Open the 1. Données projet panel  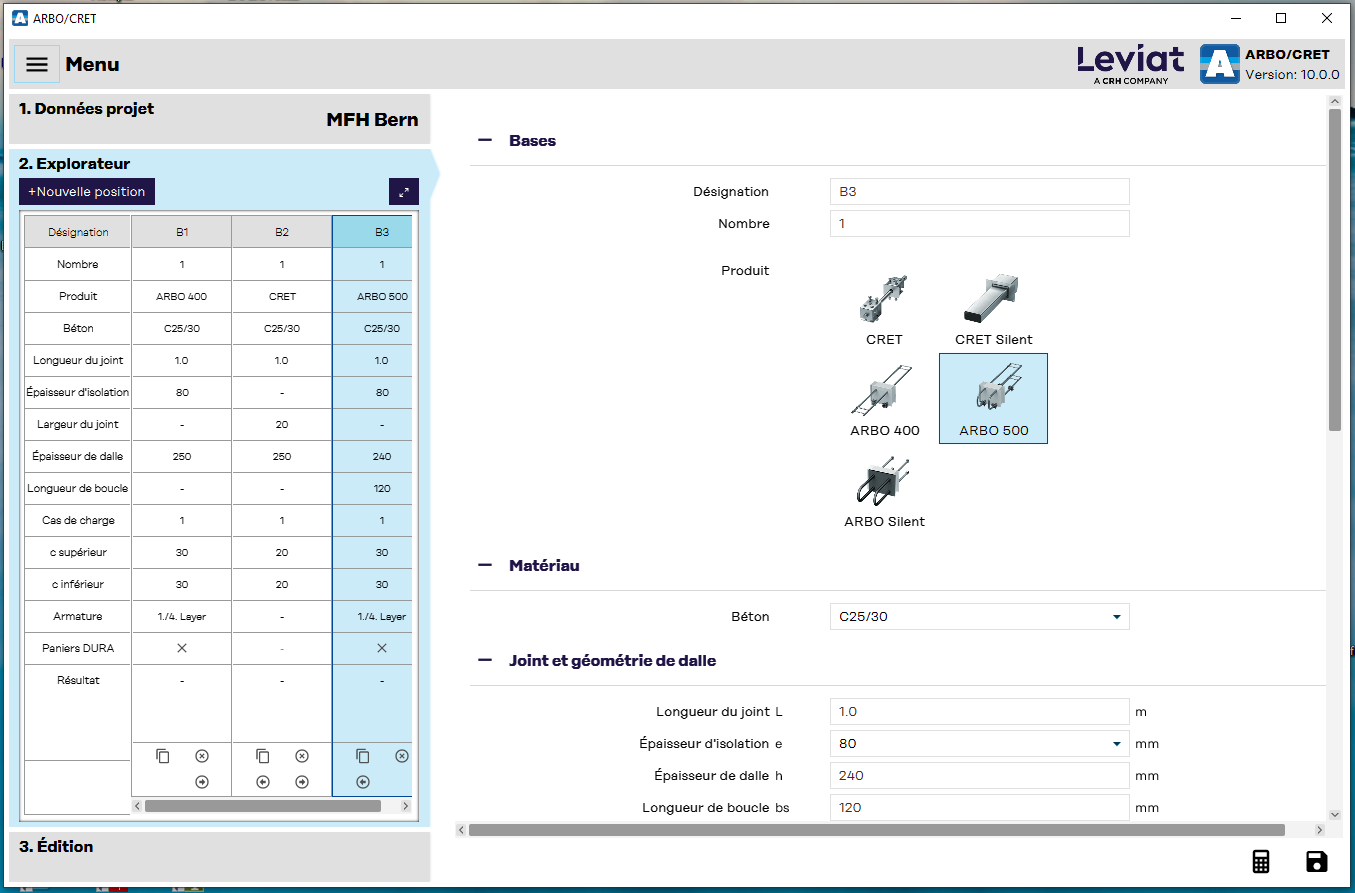[x=219, y=119]
